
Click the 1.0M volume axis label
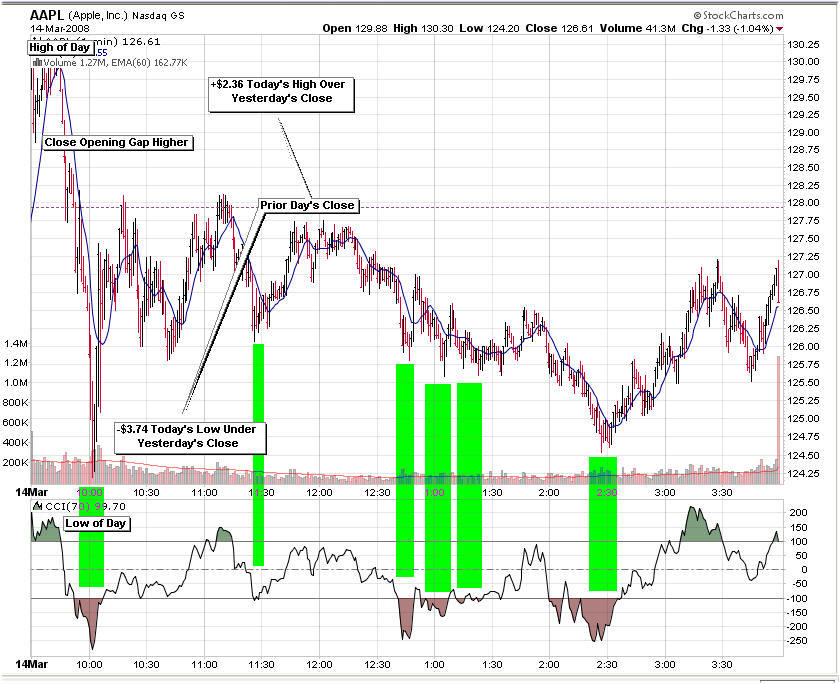[16, 383]
